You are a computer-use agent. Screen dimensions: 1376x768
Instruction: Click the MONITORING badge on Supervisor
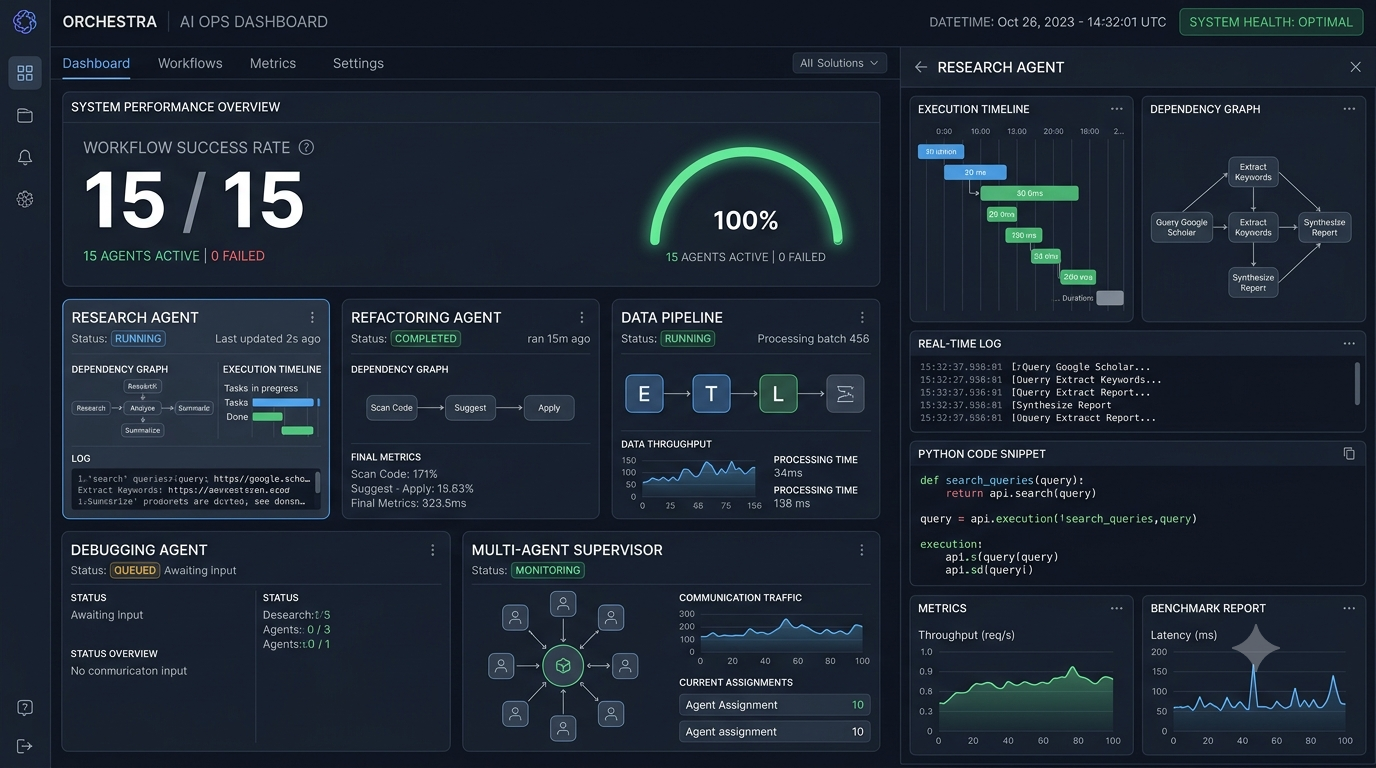(x=548, y=571)
